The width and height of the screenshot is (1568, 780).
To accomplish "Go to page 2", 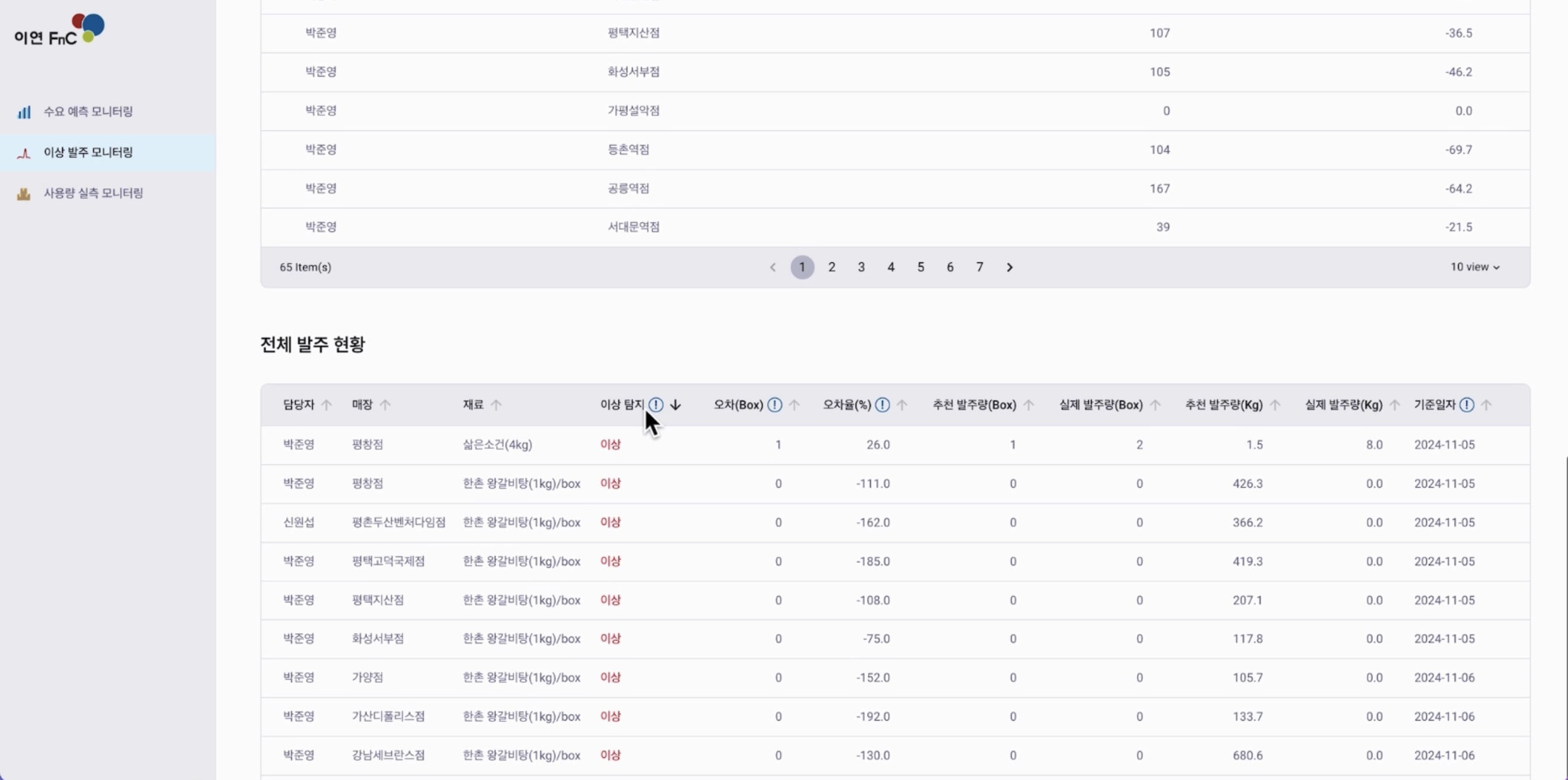I will [831, 267].
